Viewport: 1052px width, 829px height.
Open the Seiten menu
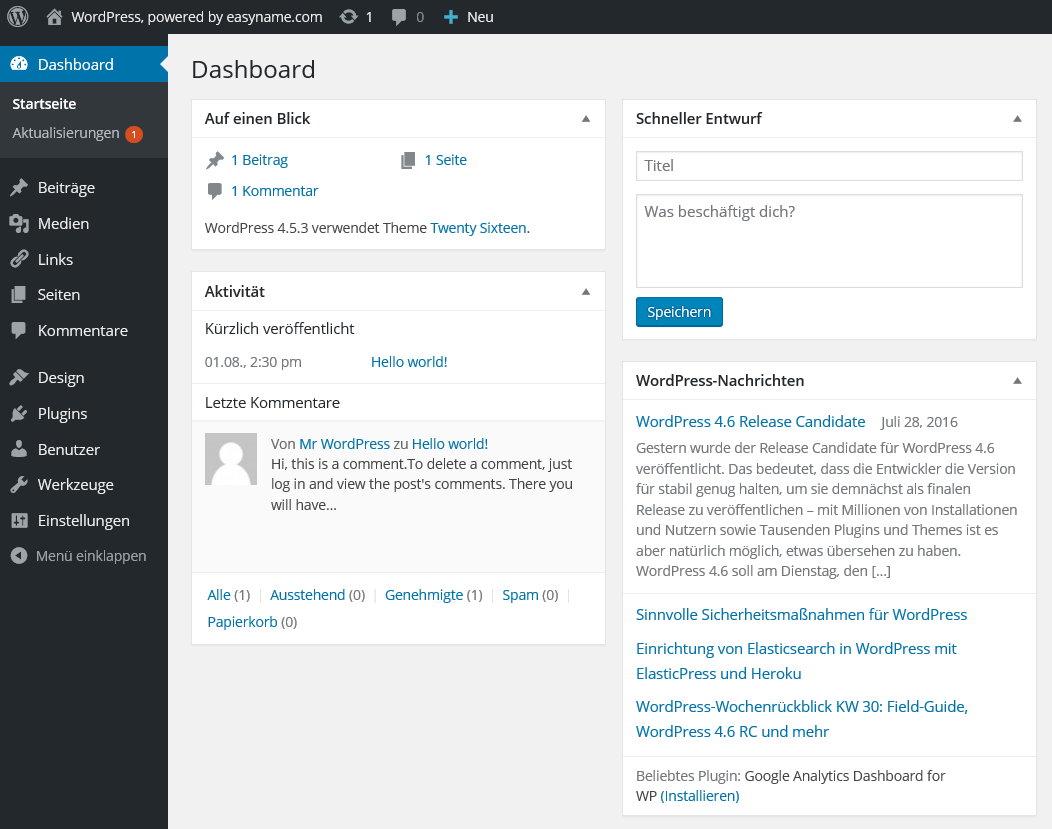[59, 294]
